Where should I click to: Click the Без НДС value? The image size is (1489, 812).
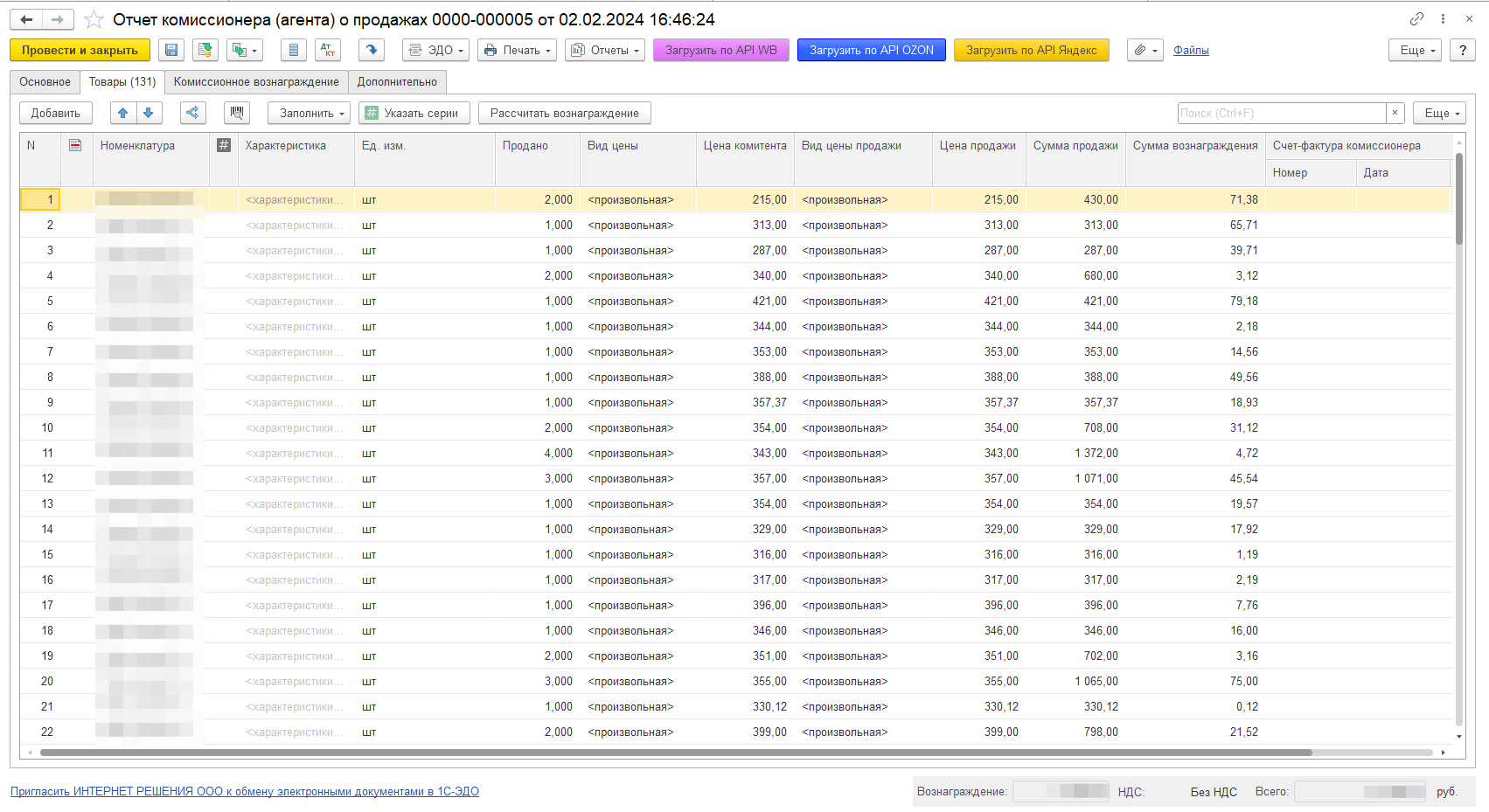point(1214,792)
